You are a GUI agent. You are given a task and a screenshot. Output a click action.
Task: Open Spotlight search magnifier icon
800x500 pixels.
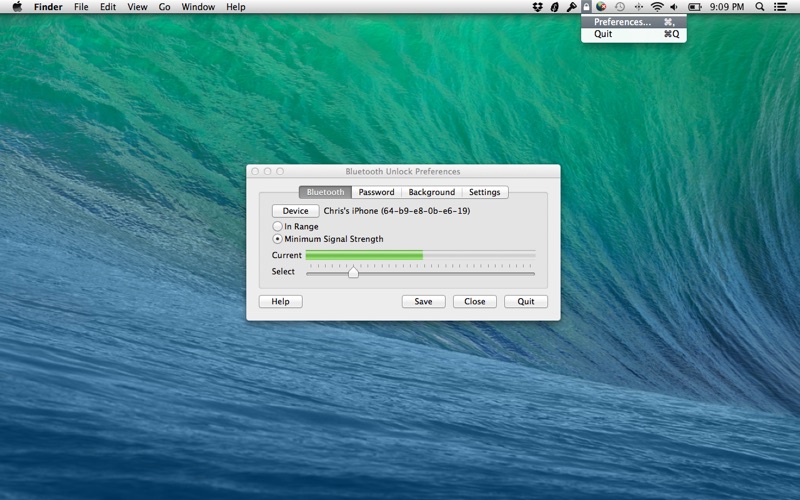click(x=760, y=7)
